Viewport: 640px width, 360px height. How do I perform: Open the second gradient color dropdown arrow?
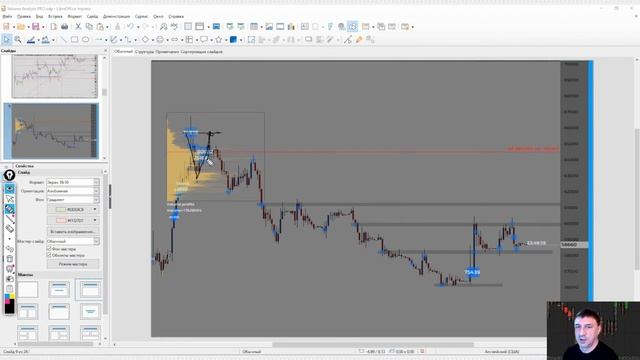pyautogui.click(x=95, y=220)
